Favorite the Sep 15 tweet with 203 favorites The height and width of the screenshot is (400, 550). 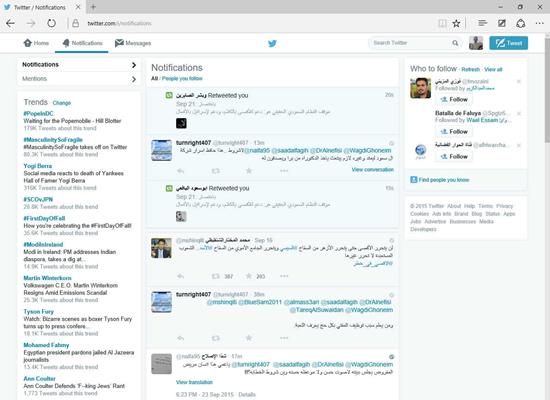pos(249,276)
